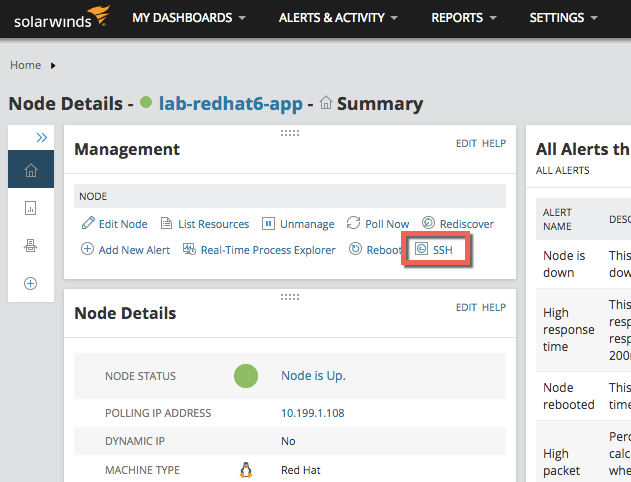Click the Reboot icon
Screen dimensions: 631x482
(355, 249)
